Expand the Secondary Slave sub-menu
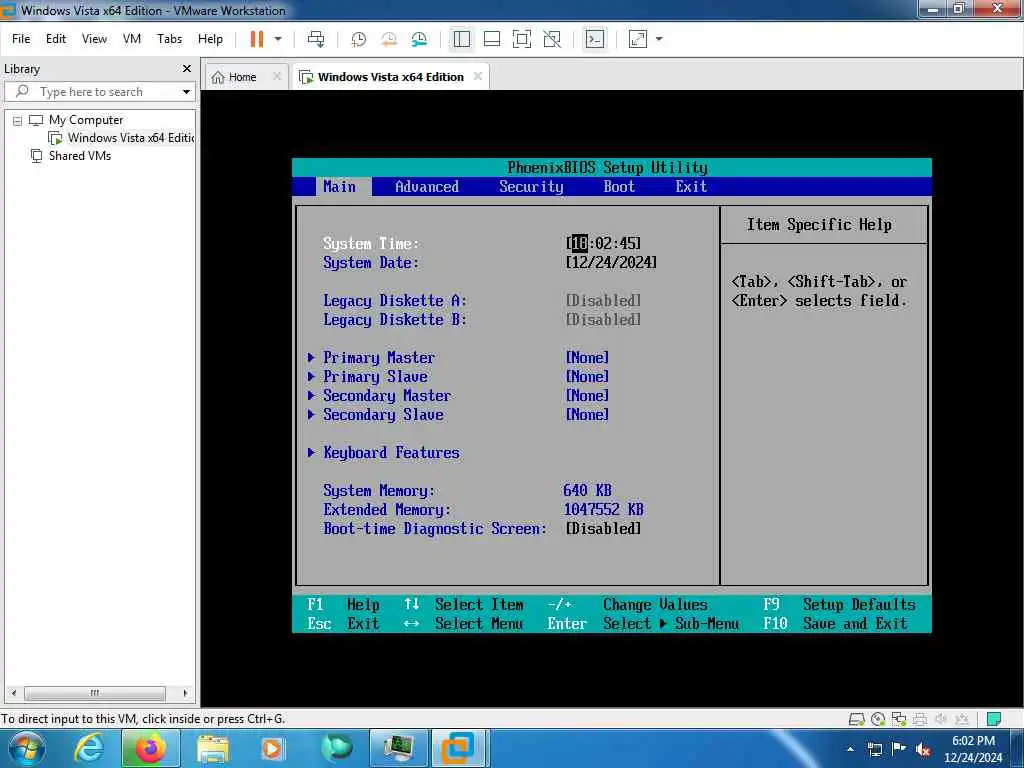 pos(383,415)
